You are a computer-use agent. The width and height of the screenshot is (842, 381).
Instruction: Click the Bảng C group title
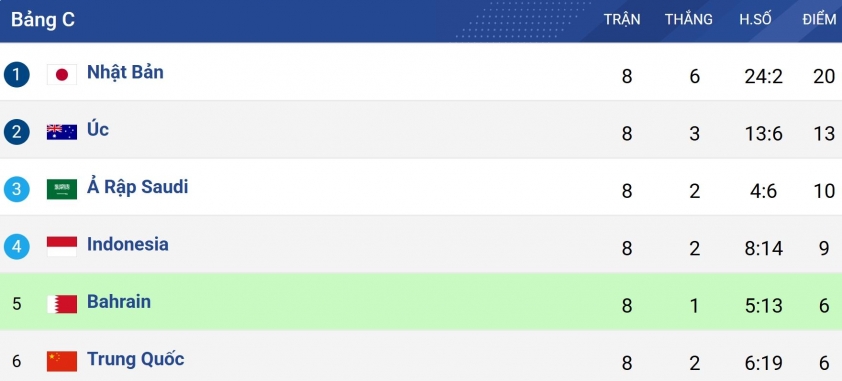pyautogui.click(x=43, y=20)
